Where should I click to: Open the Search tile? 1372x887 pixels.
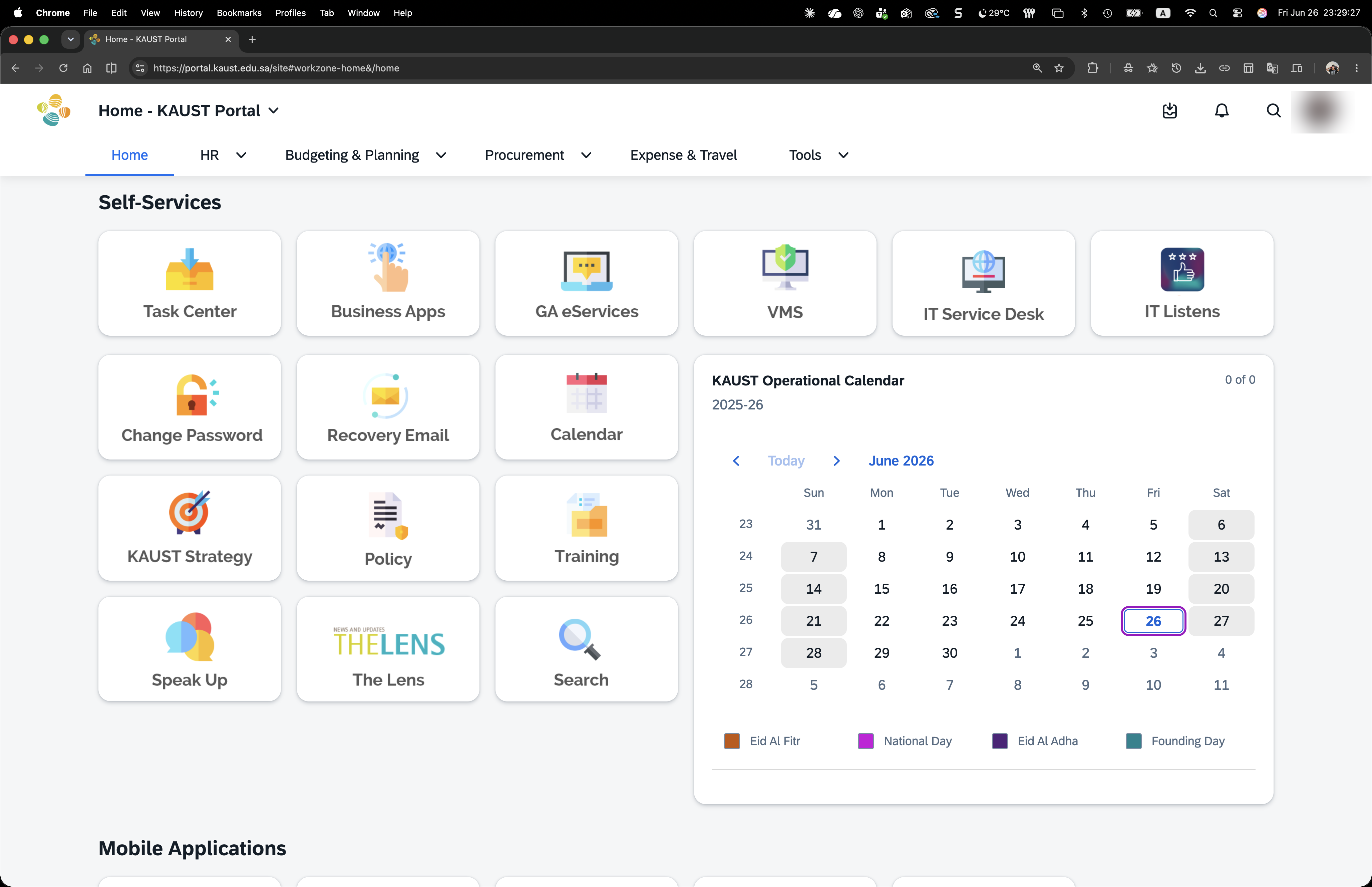[x=586, y=649]
